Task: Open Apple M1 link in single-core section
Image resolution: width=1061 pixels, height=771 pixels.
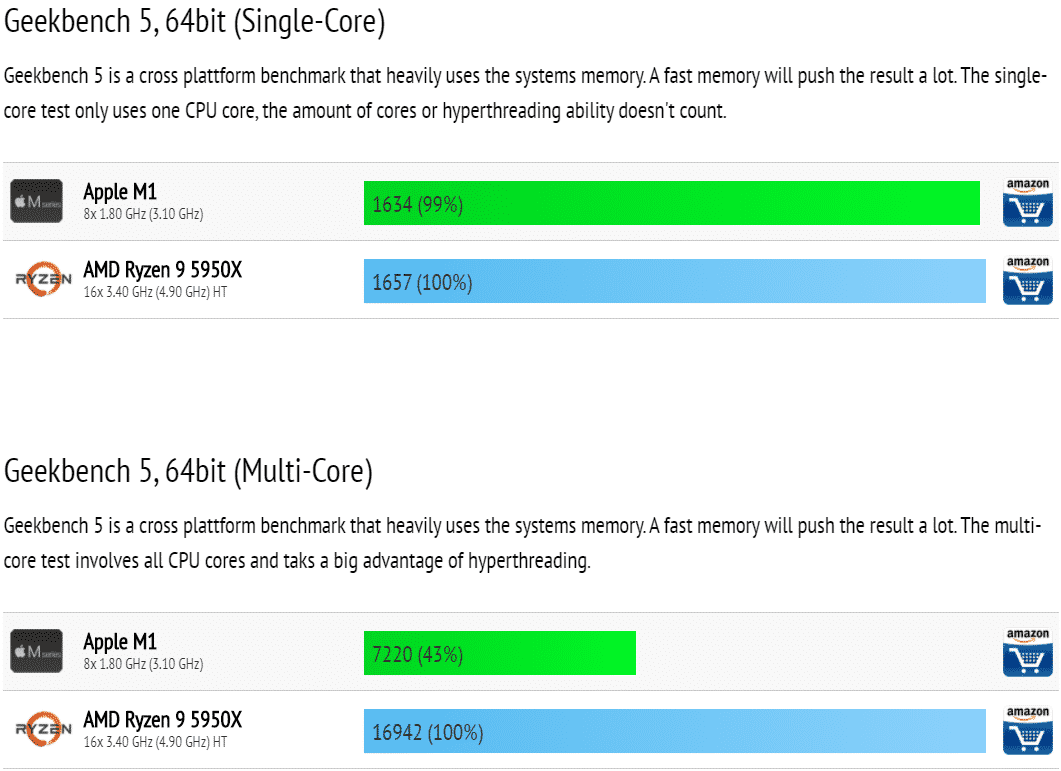Action: tap(120, 191)
